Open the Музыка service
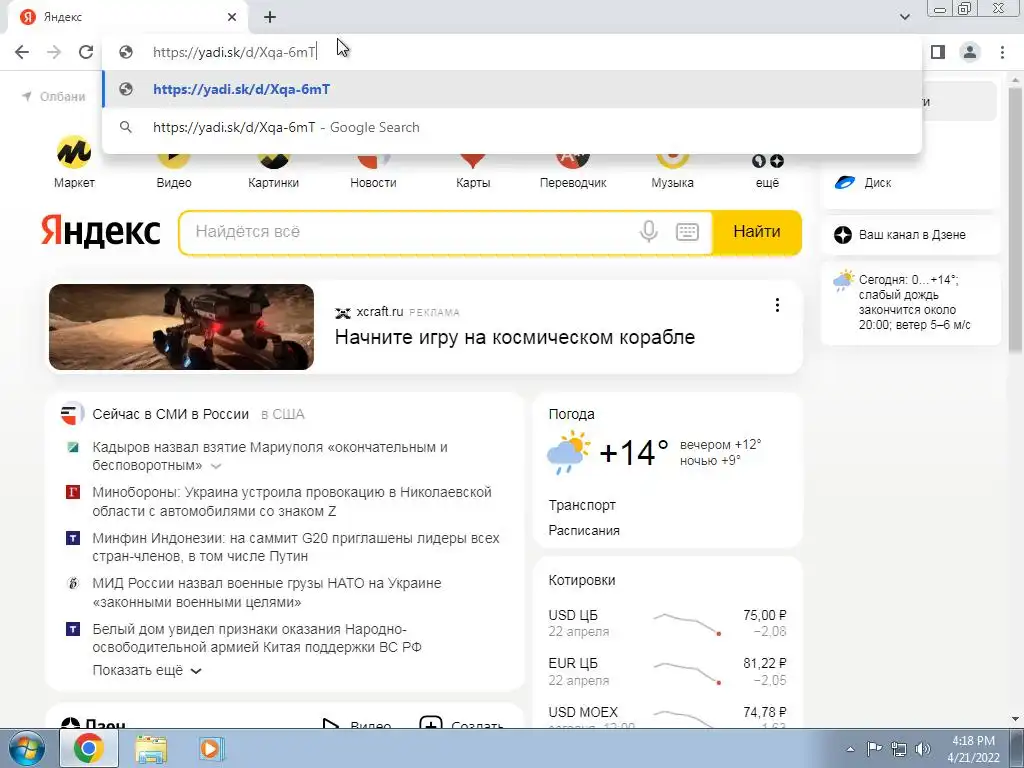This screenshot has width=1024, height=768. pyautogui.click(x=672, y=171)
